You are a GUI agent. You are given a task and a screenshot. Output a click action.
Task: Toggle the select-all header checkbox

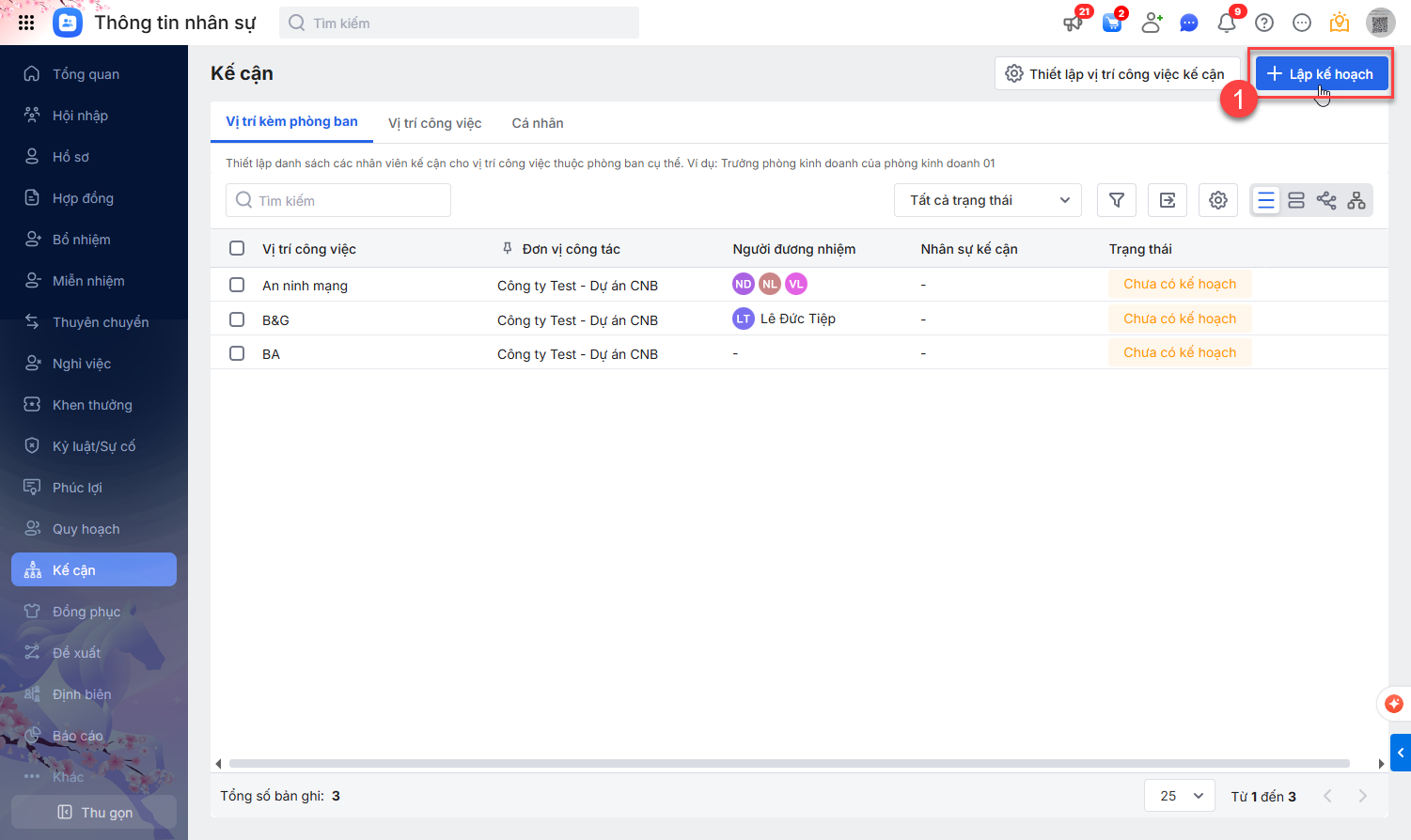[x=237, y=248]
